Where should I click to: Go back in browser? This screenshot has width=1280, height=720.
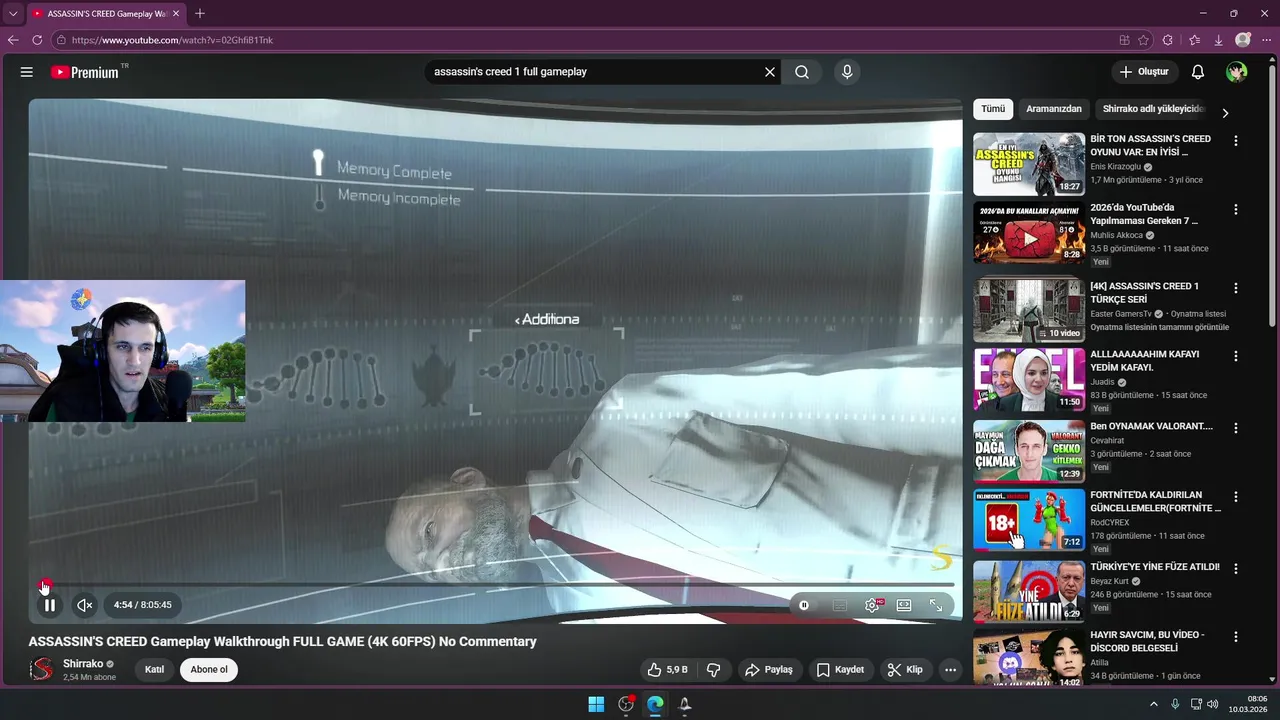click(13, 40)
